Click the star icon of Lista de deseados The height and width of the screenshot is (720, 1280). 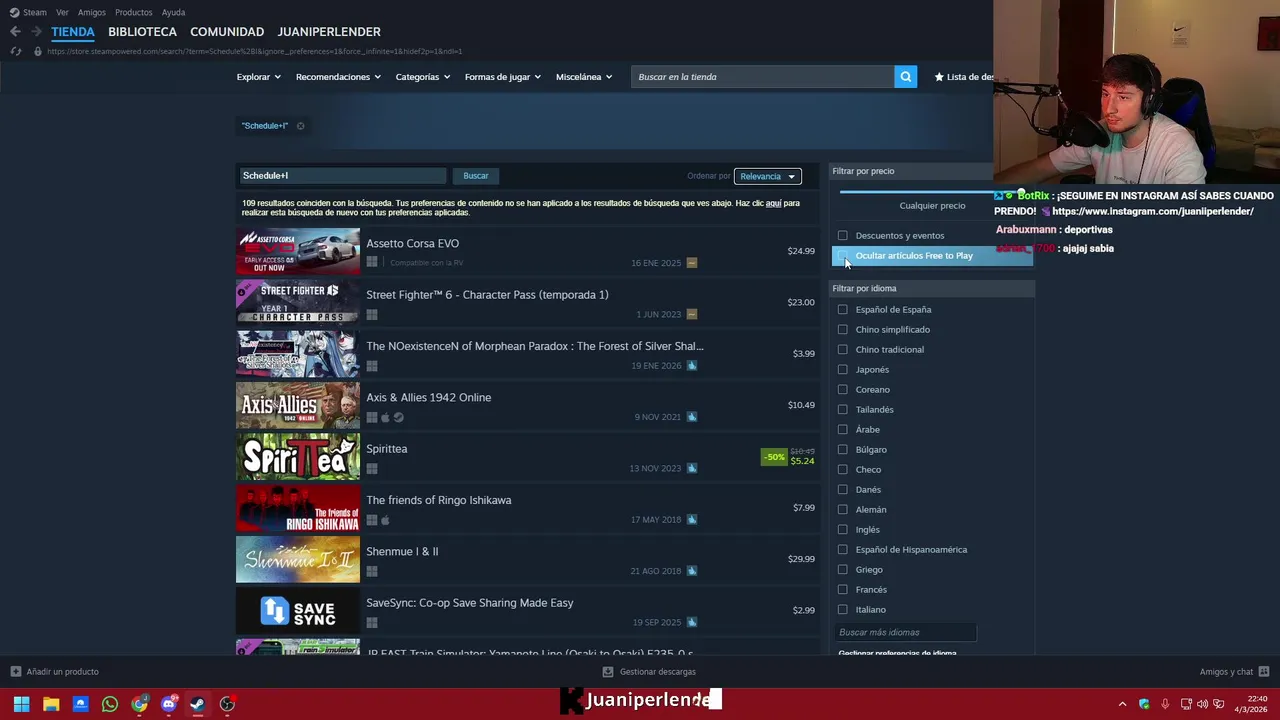pos(939,77)
